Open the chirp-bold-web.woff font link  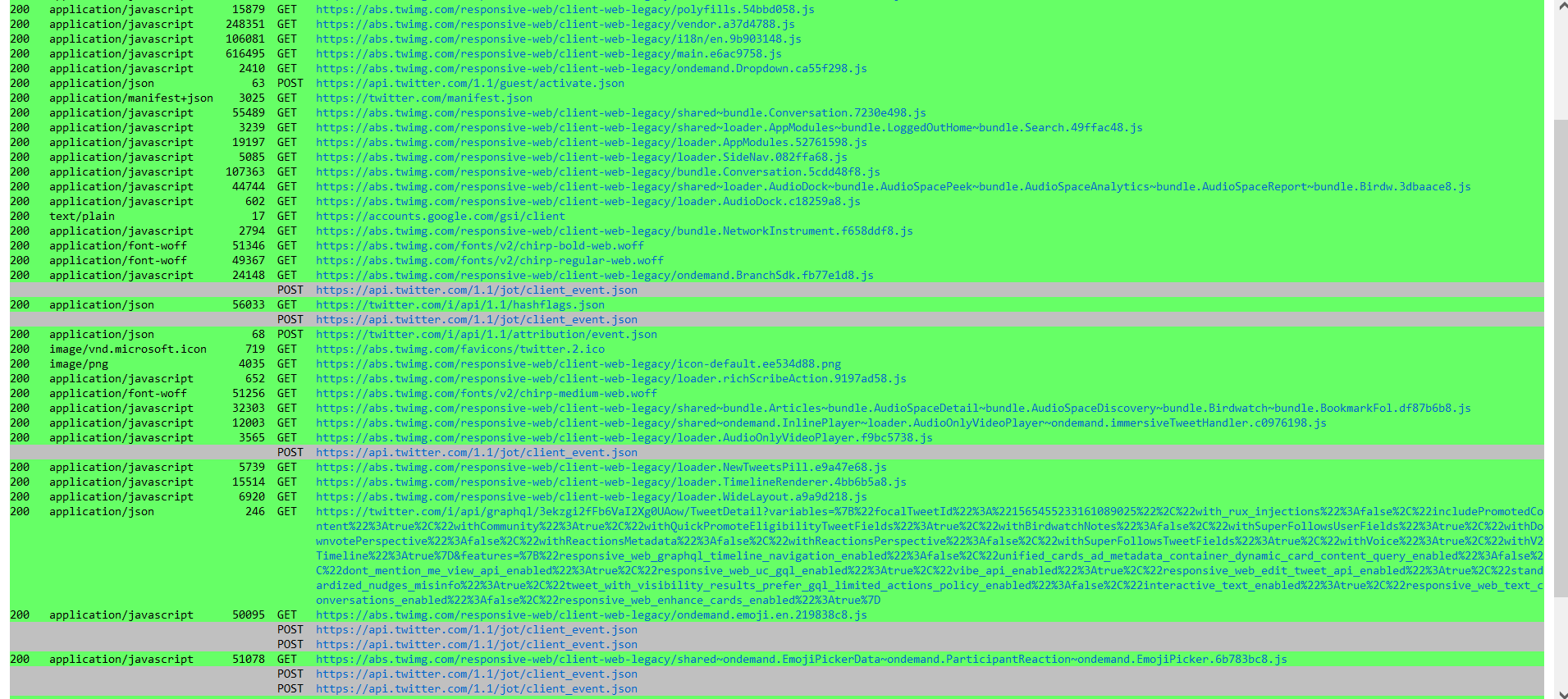pyautogui.click(x=480, y=245)
